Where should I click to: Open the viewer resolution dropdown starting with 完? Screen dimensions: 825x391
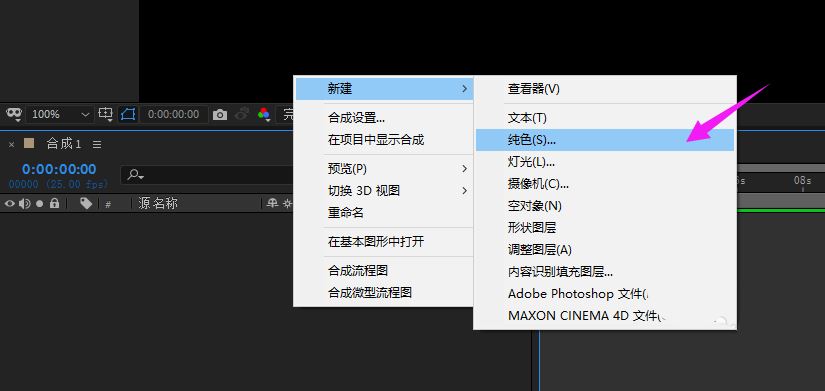tap(285, 114)
